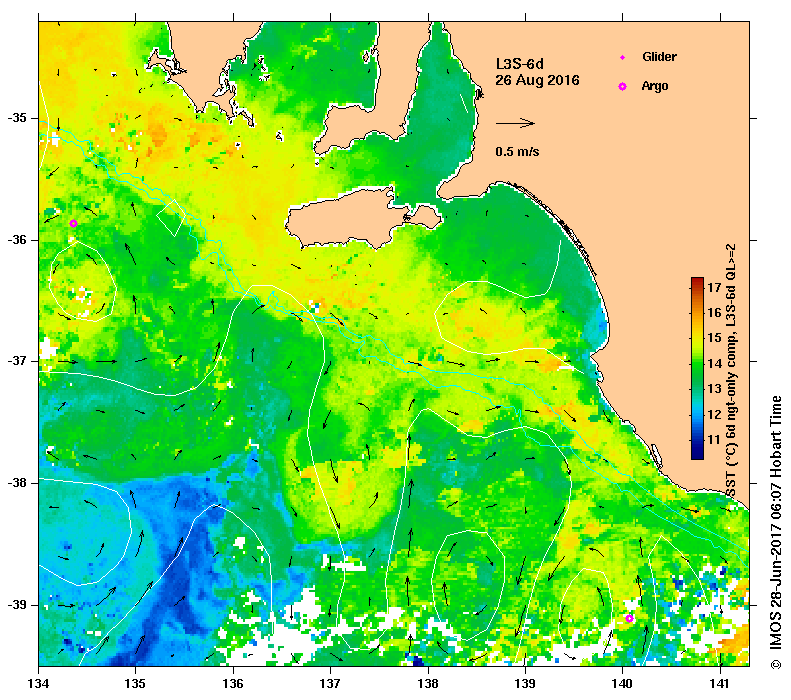The image size is (791, 700).
Task: Click the date '26 Aug 2016'
Action: 537,80
